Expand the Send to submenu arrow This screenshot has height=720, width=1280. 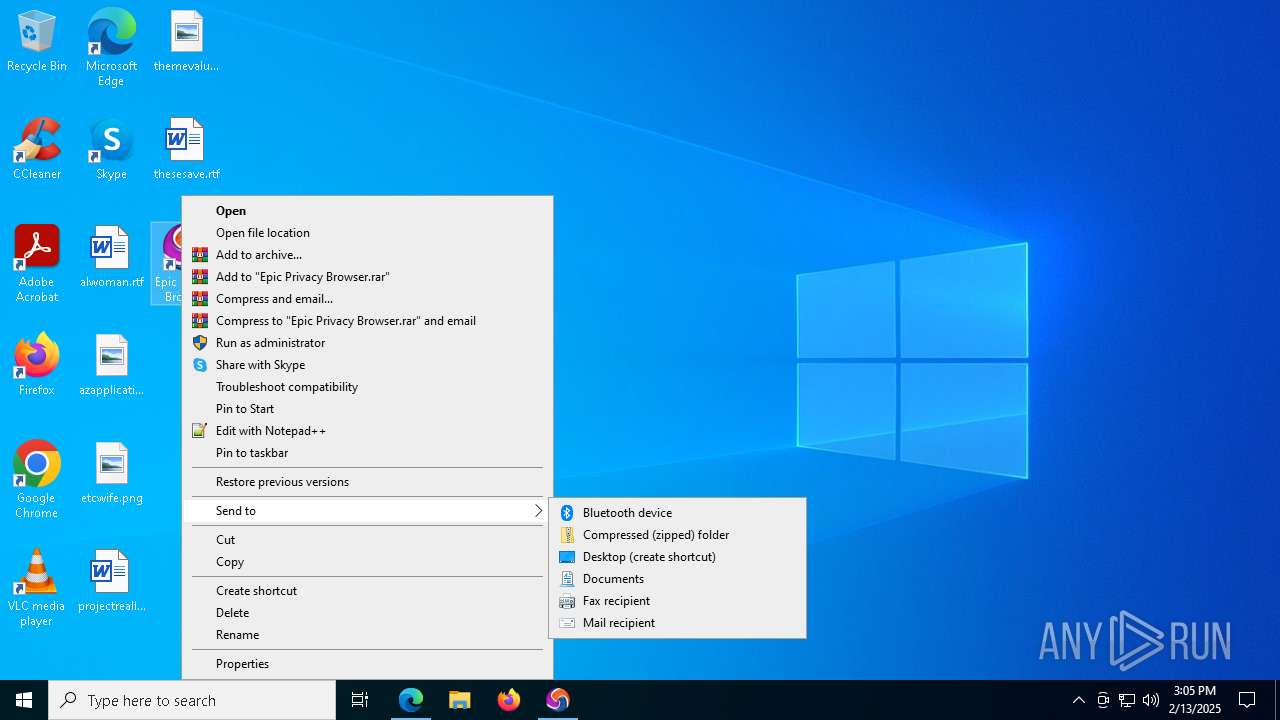[x=538, y=511]
